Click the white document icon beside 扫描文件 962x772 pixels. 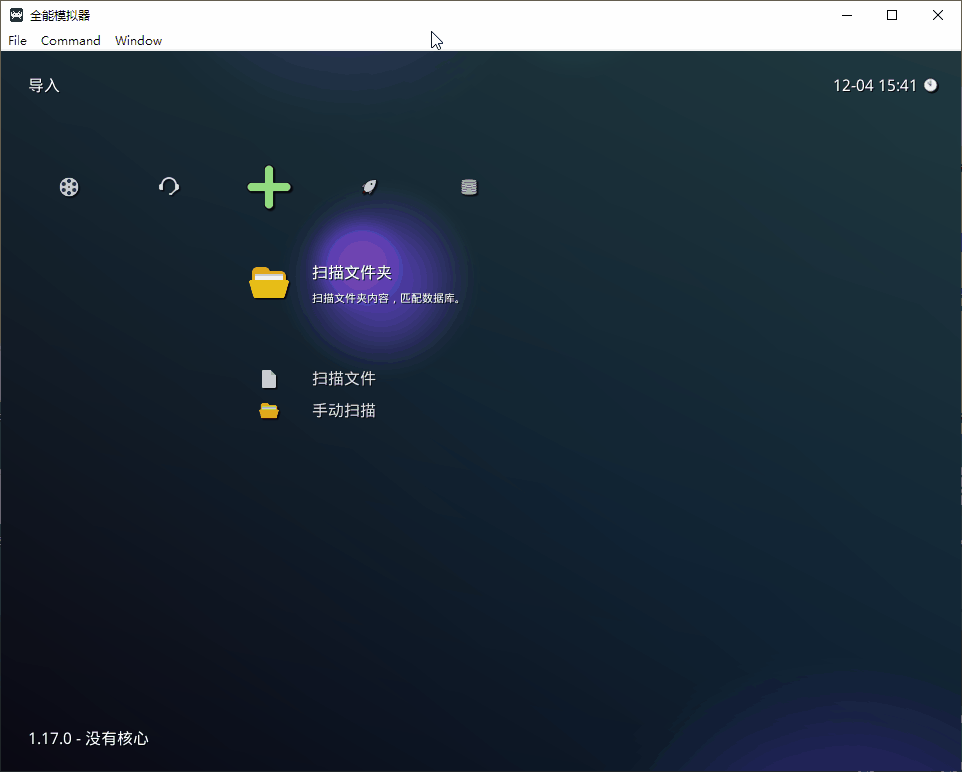tap(269, 379)
